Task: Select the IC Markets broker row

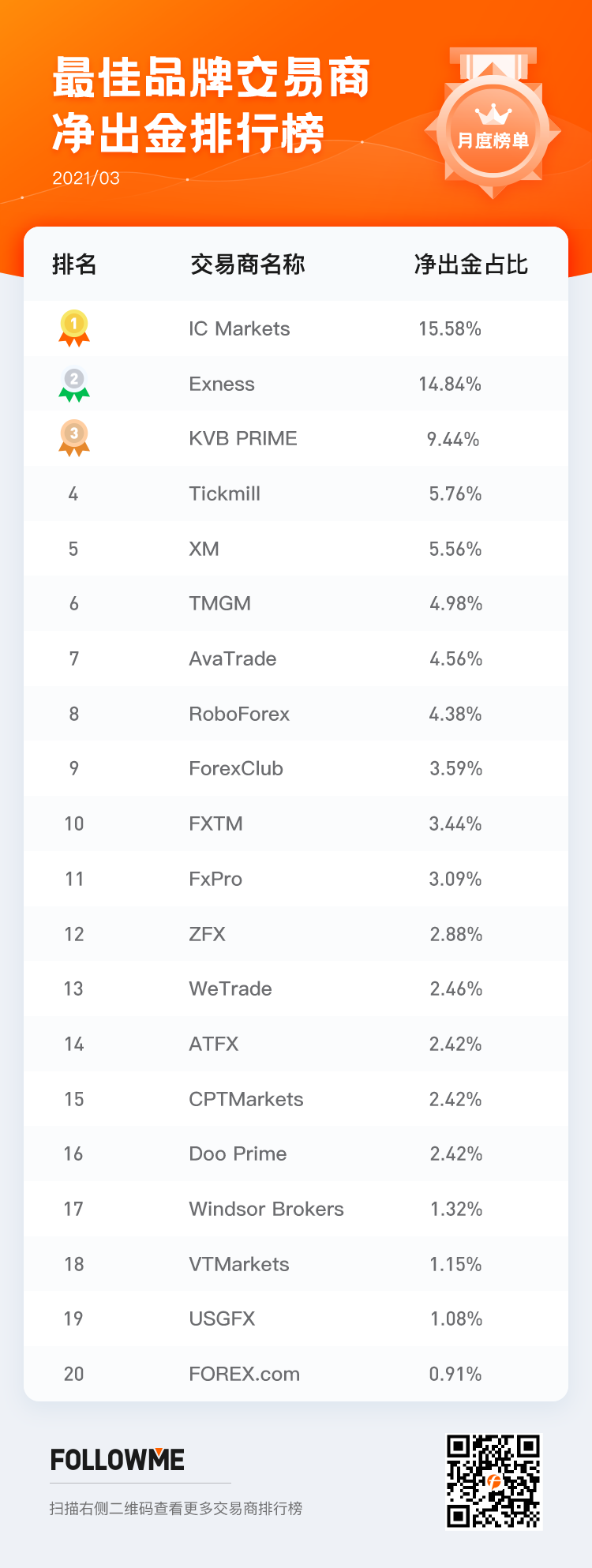Action: pos(296,328)
